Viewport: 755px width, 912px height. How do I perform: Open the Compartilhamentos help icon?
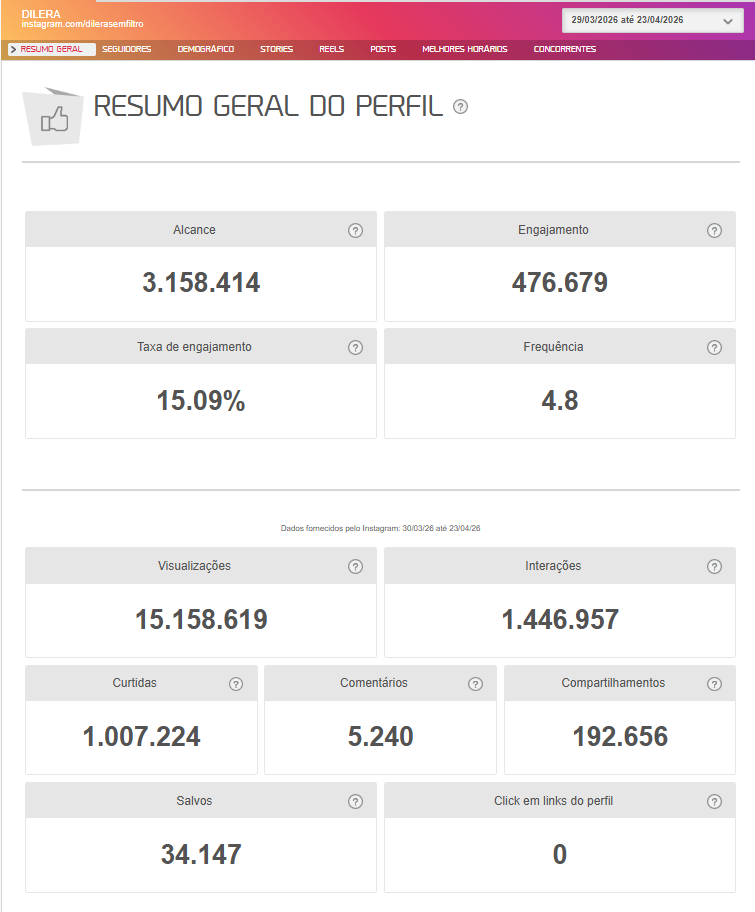pyautogui.click(x=714, y=684)
